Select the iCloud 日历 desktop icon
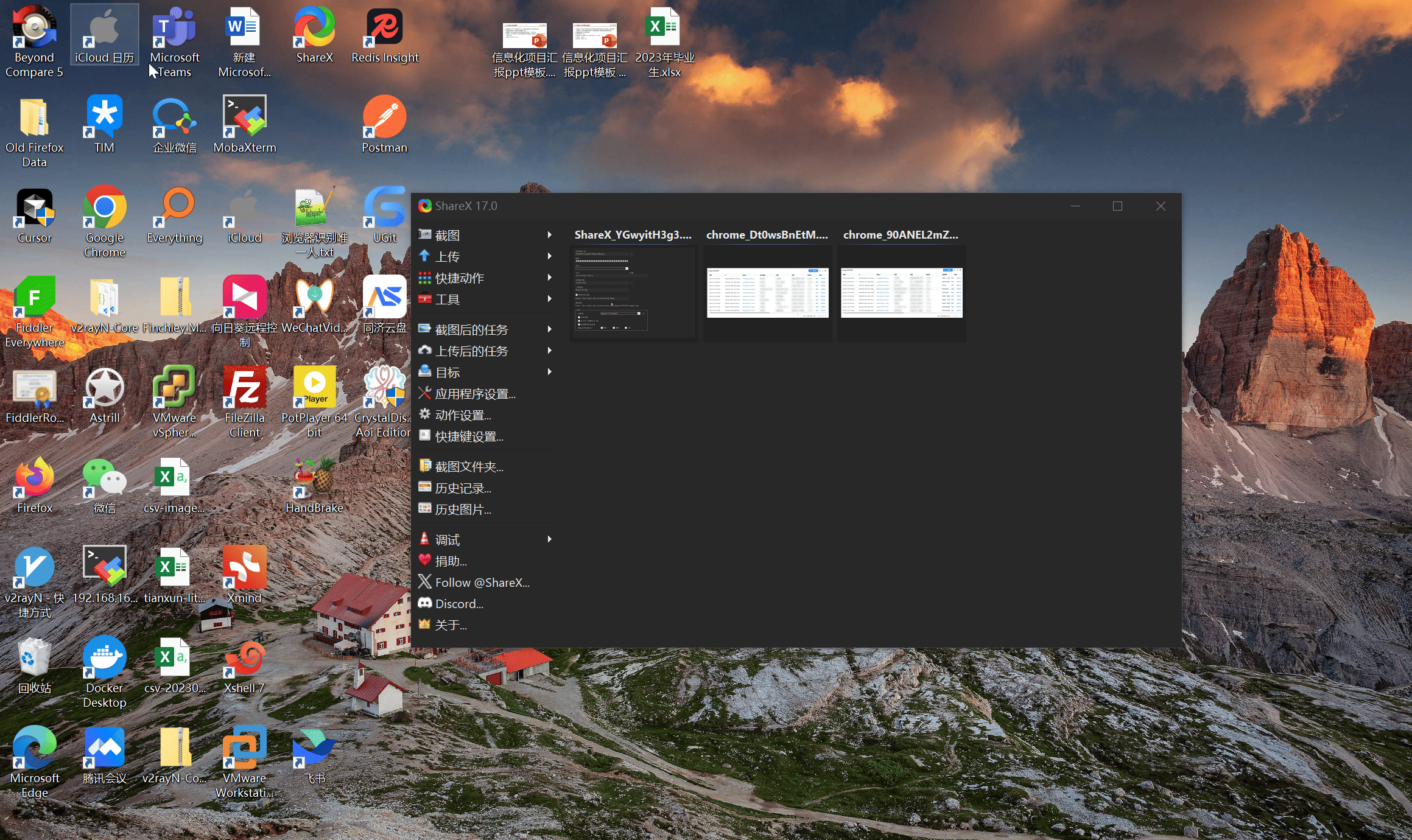Image resolution: width=1412 pixels, height=840 pixels. [104, 35]
